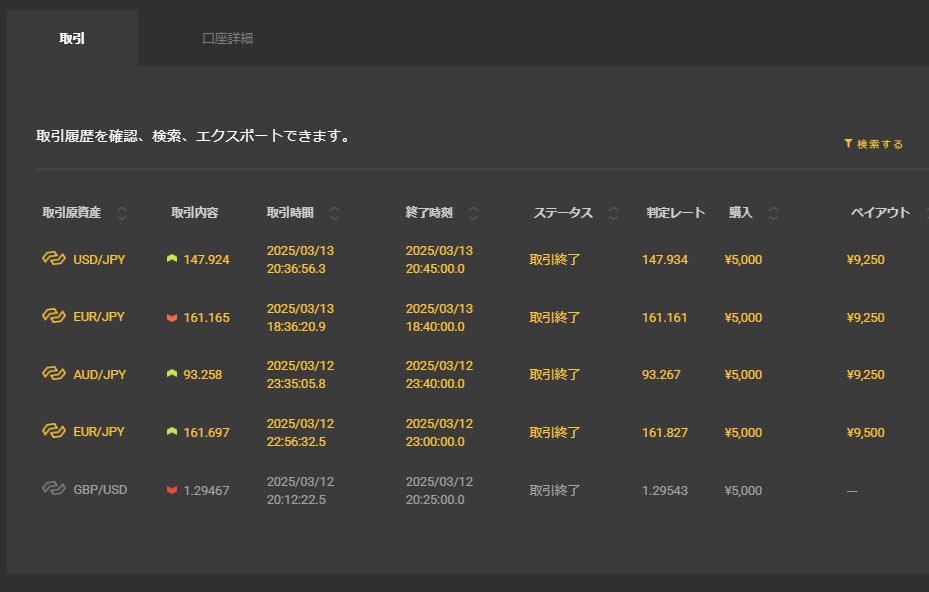Click the ステータス header label
The height and width of the screenshot is (592, 929).
click(x=563, y=213)
